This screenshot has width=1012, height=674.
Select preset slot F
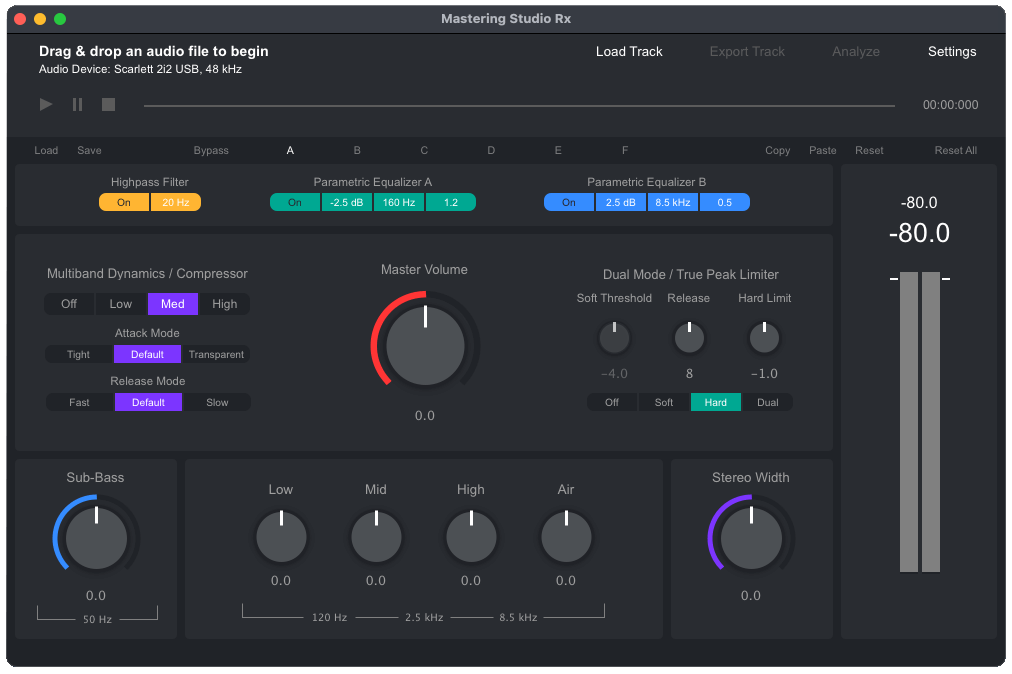pos(624,150)
